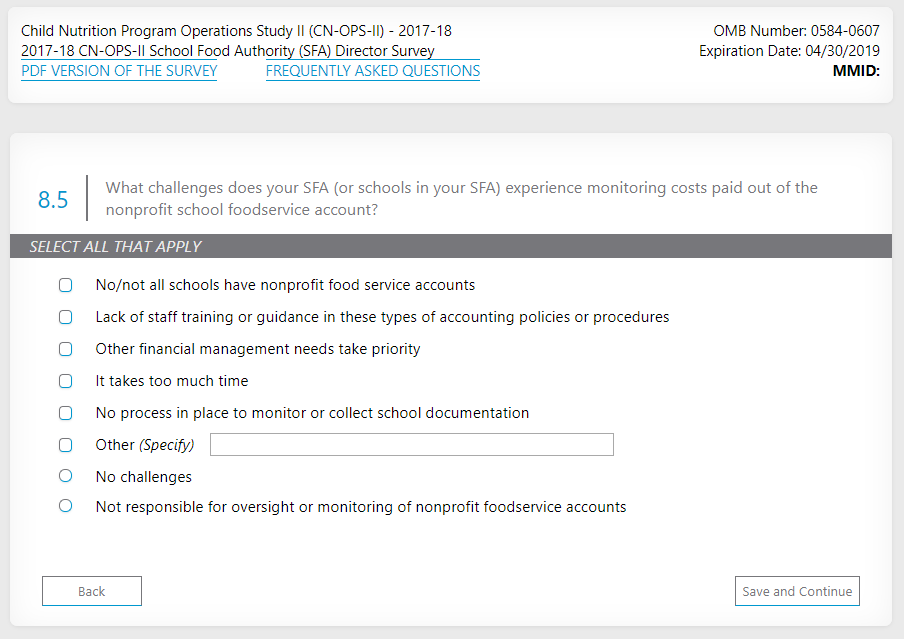The width and height of the screenshot is (904, 639).
Task: Click the Other (Specify) text field
Action: click(411, 445)
